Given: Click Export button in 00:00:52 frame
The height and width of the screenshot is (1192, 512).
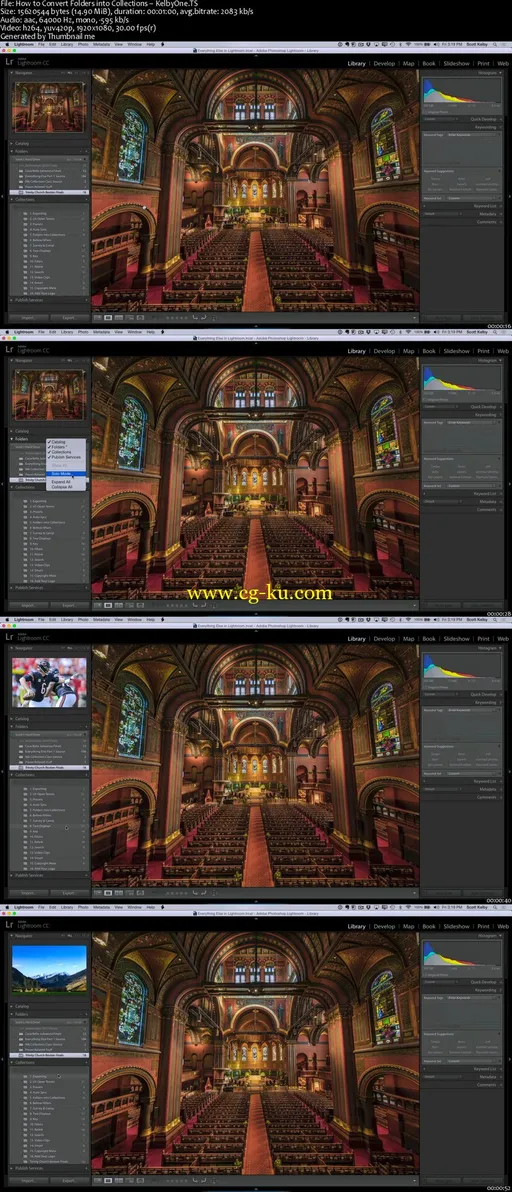Looking at the screenshot, I should tap(68, 1181).
